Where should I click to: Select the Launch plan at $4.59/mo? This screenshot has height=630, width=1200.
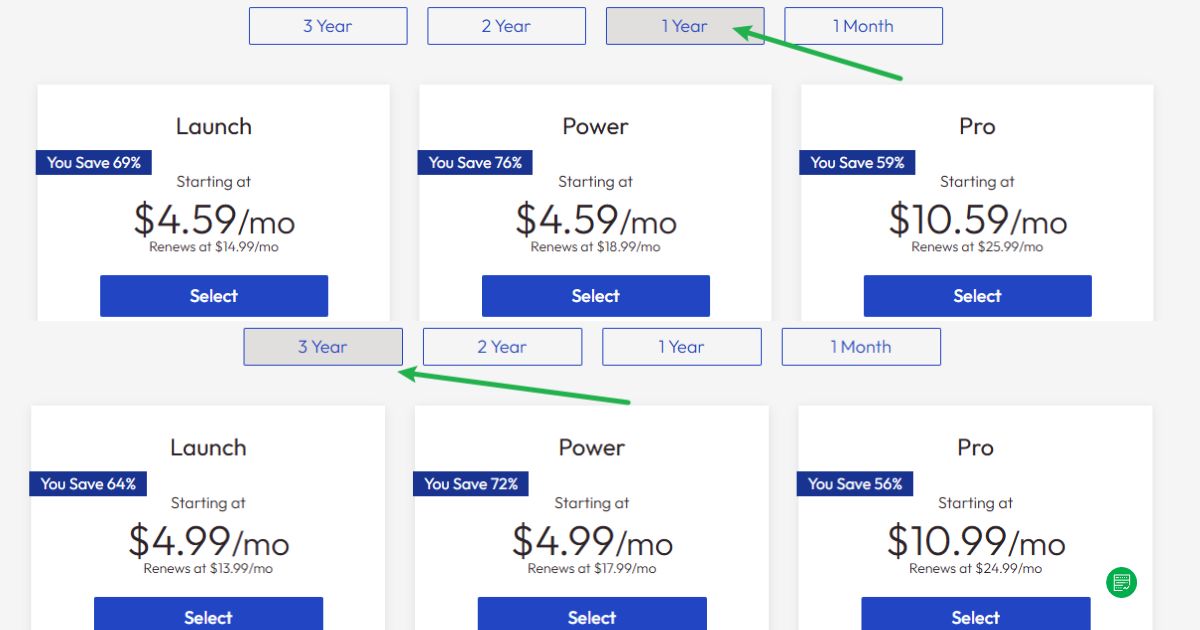click(x=213, y=295)
